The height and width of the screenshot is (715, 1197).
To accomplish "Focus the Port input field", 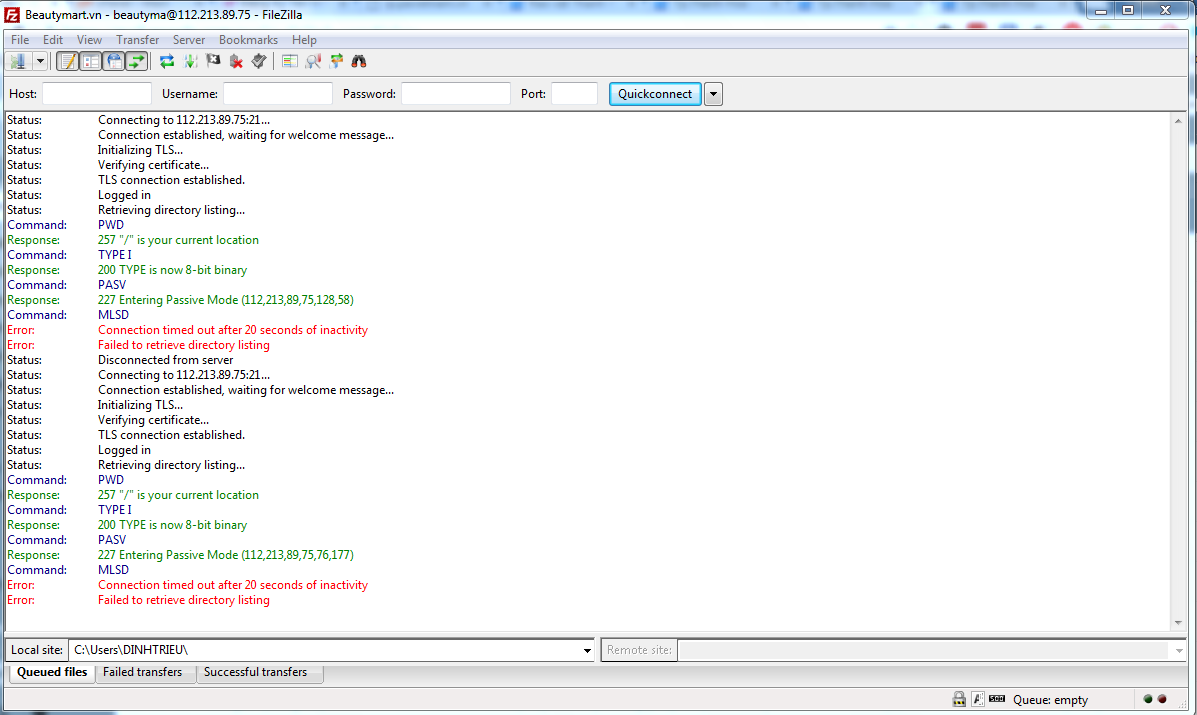I will (x=574, y=94).
